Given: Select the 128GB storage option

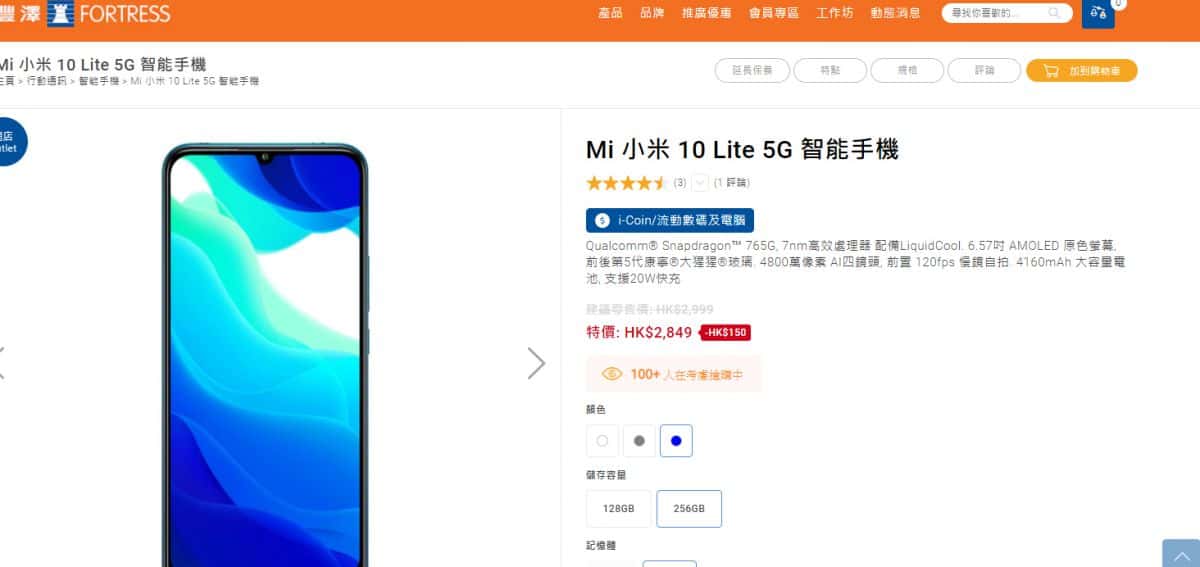Looking at the screenshot, I should [x=618, y=509].
